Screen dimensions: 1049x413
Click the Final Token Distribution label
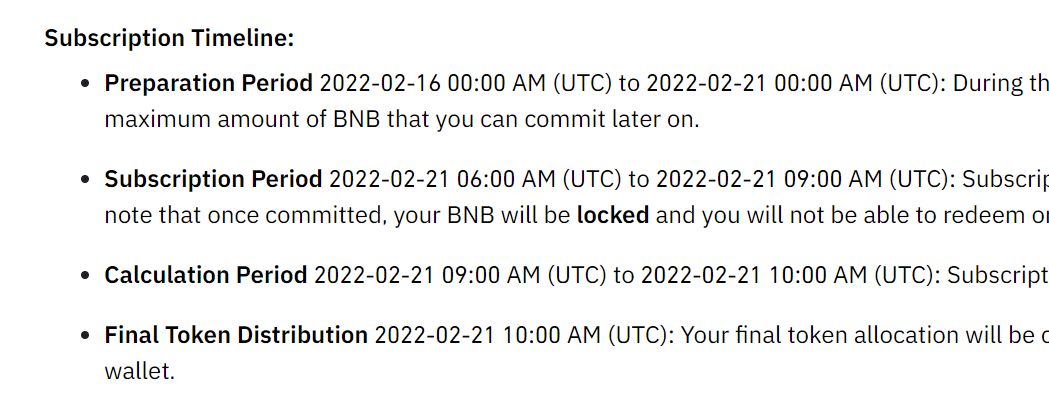235,335
